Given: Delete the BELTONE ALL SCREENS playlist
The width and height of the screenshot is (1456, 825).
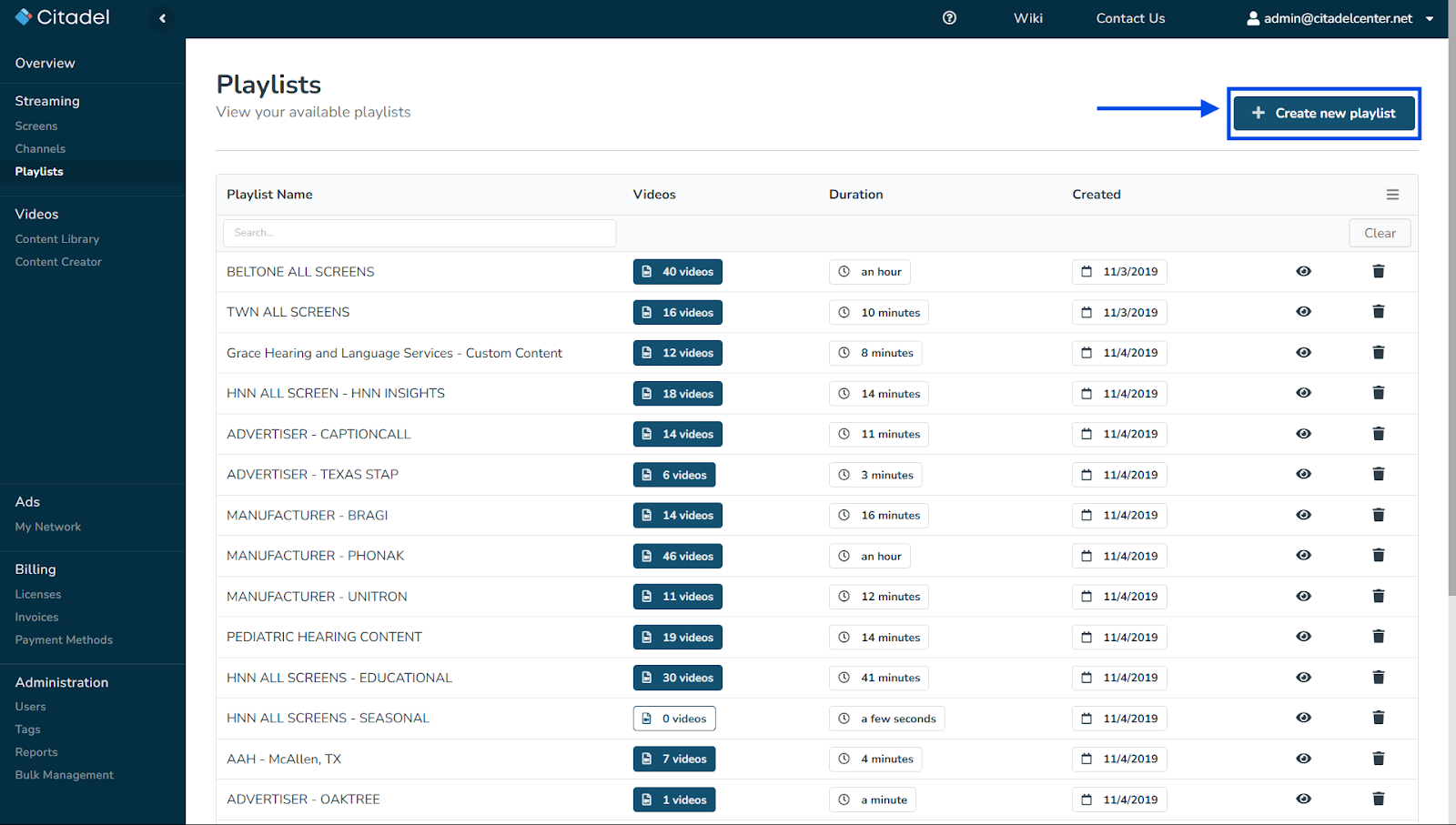Looking at the screenshot, I should [x=1379, y=271].
